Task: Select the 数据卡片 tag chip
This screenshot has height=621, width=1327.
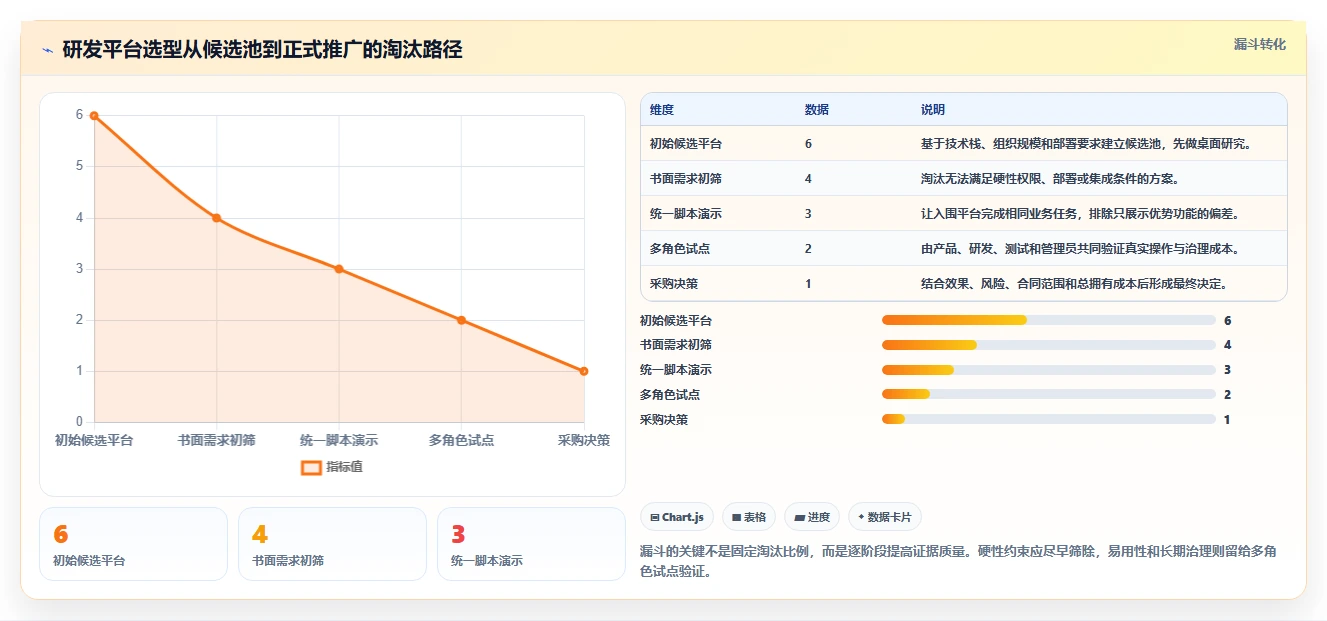Action: (885, 517)
